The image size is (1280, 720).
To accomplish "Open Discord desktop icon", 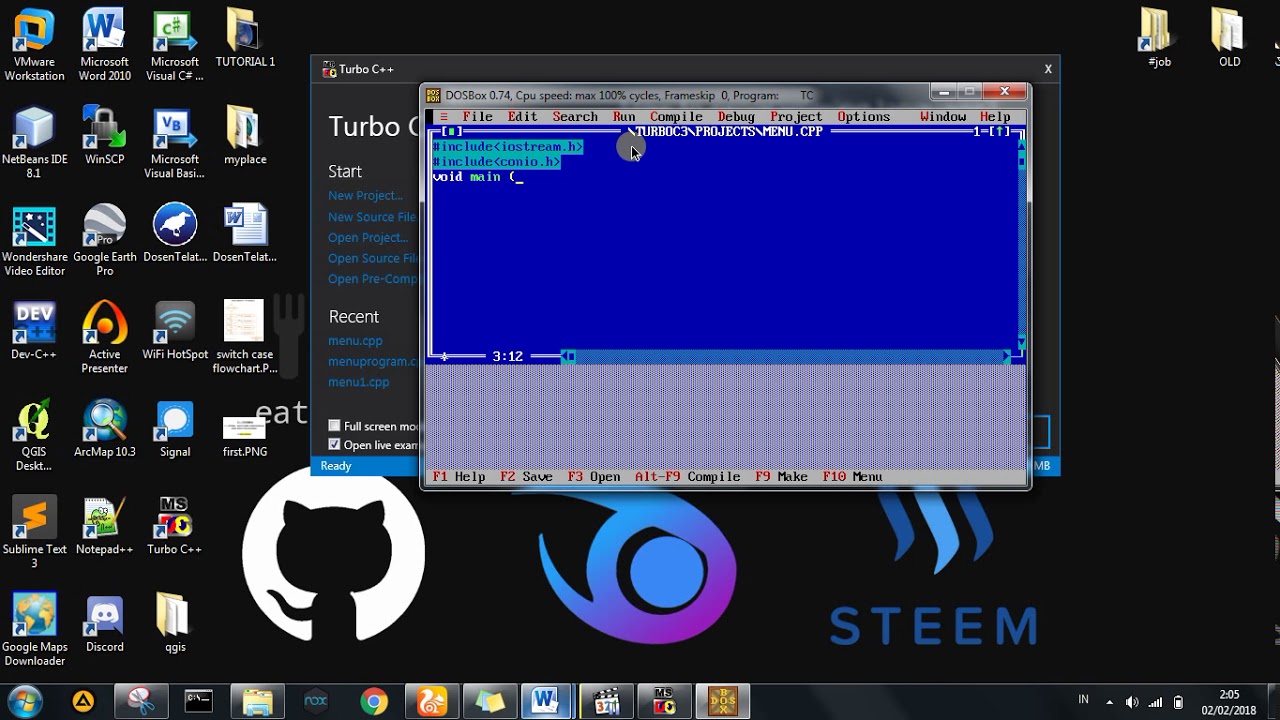I will point(104,624).
